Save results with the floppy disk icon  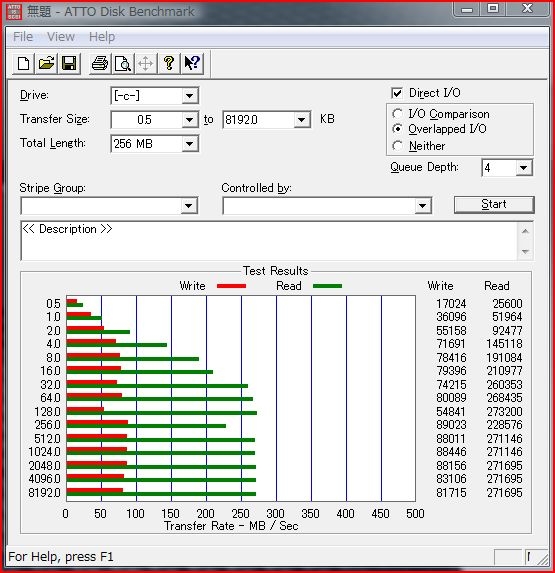click(x=69, y=63)
